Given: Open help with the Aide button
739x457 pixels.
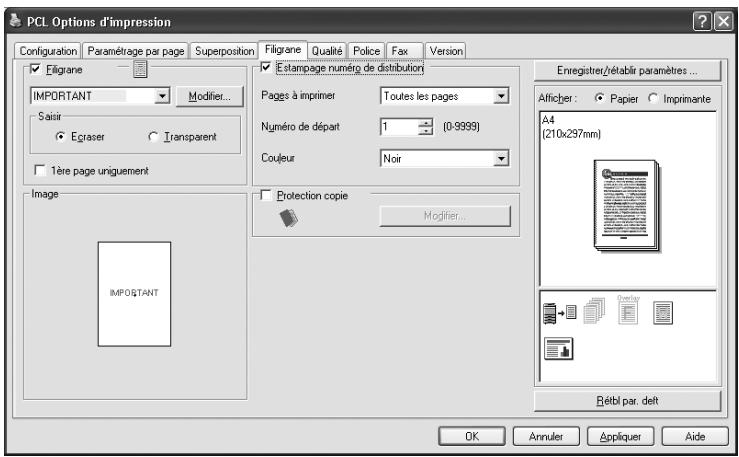Looking at the screenshot, I should 695,437.
